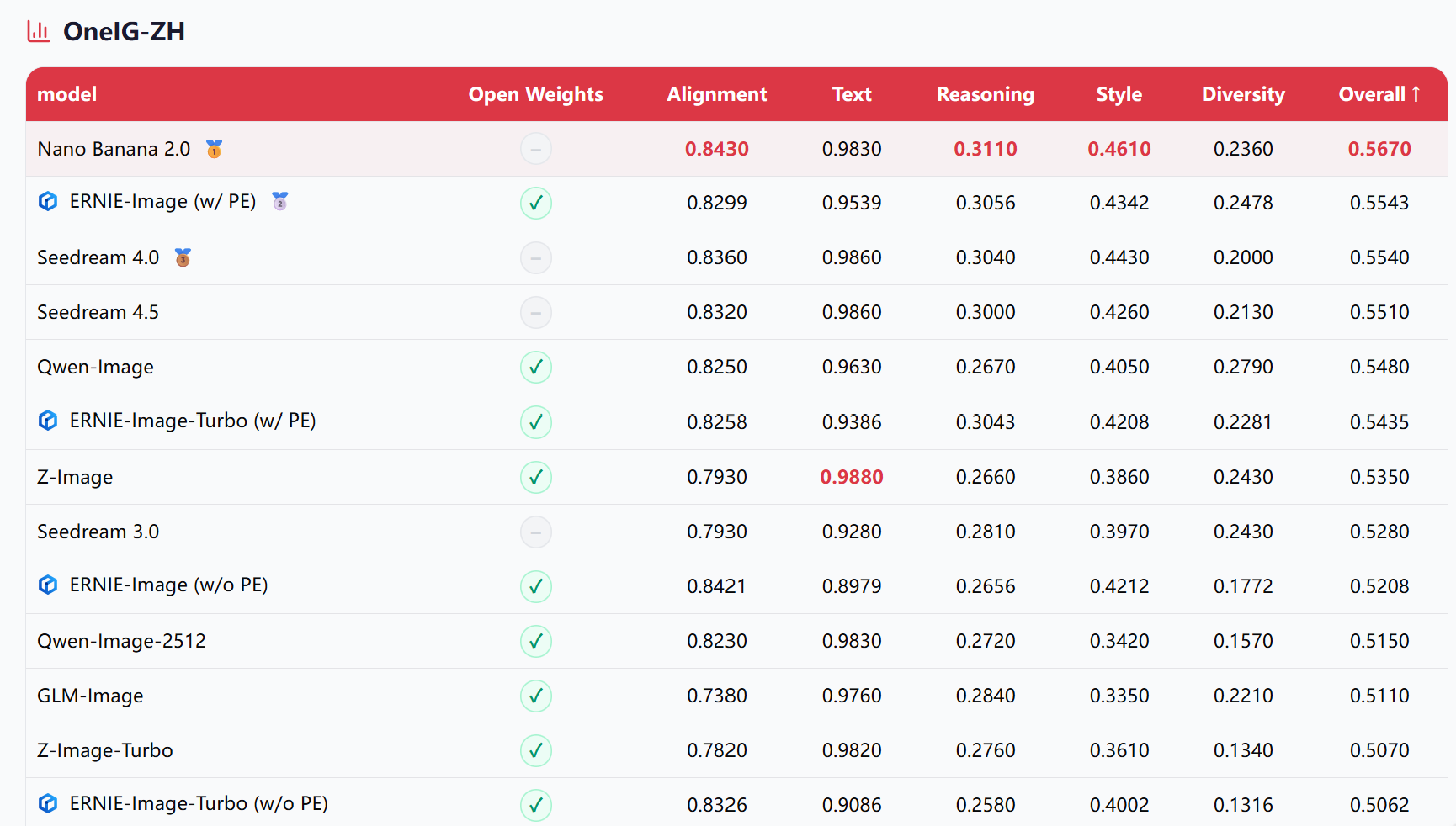Sort by the Diversity column header

1242,94
